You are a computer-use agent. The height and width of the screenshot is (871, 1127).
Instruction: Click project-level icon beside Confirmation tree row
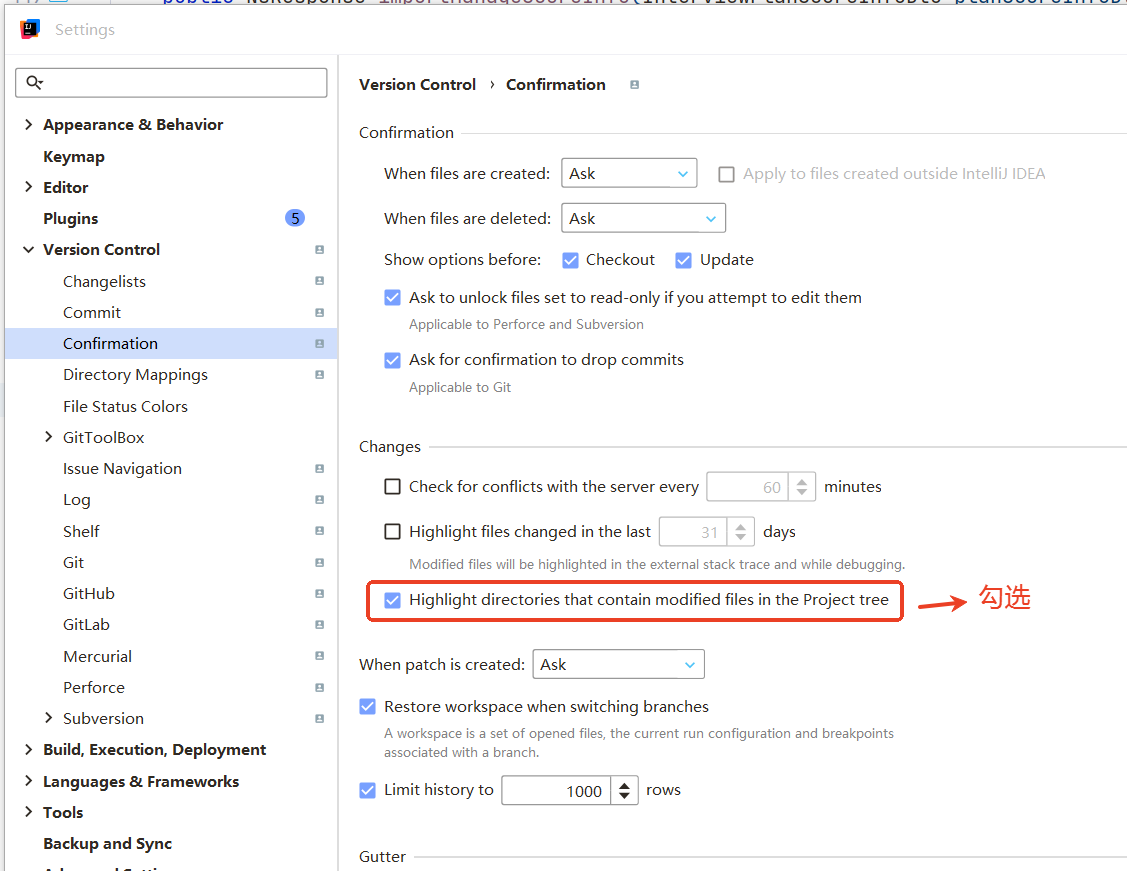320,344
